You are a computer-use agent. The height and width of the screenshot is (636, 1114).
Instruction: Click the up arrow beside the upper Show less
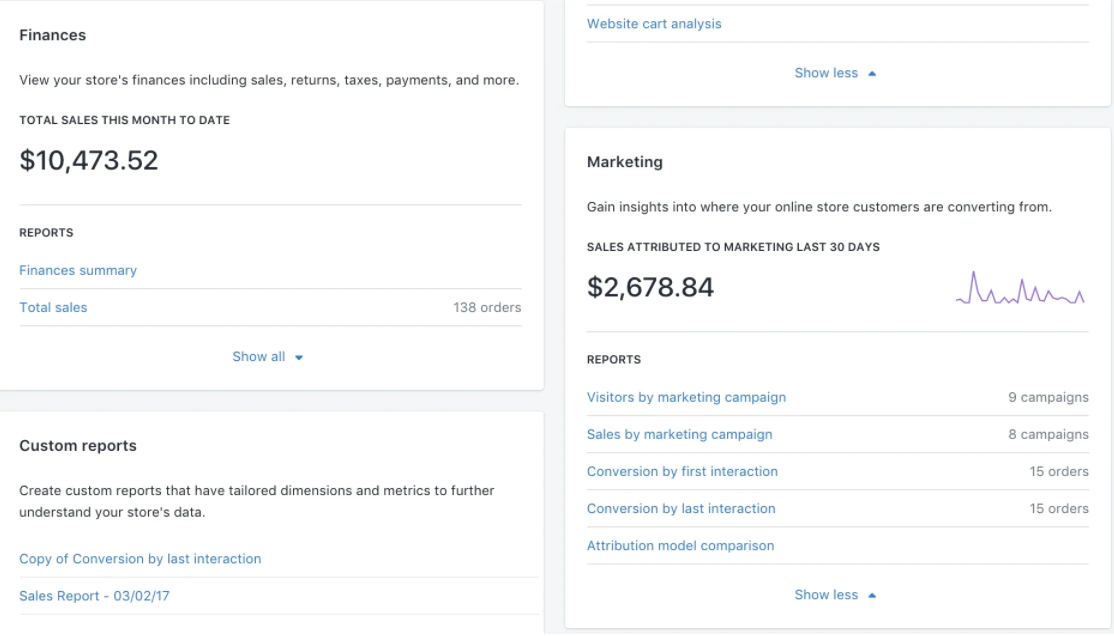[x=872, y=73]
